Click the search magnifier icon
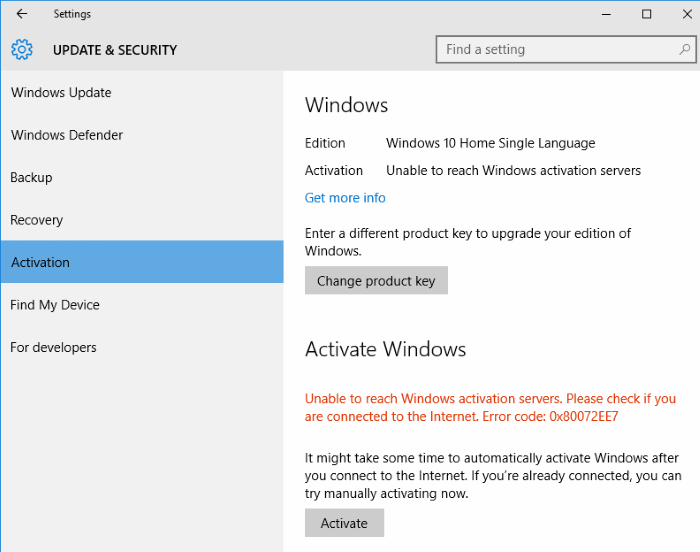 tap(684, 49)
